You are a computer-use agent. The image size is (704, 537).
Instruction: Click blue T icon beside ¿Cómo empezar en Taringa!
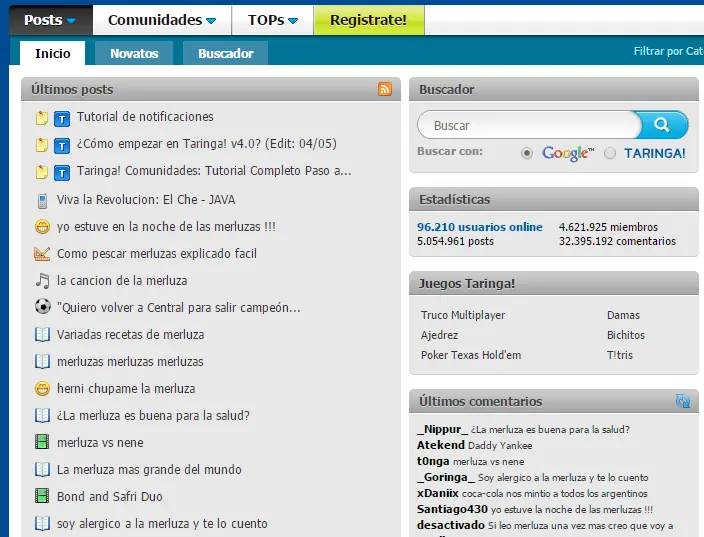pyautogui.click(x=62, y=146)
